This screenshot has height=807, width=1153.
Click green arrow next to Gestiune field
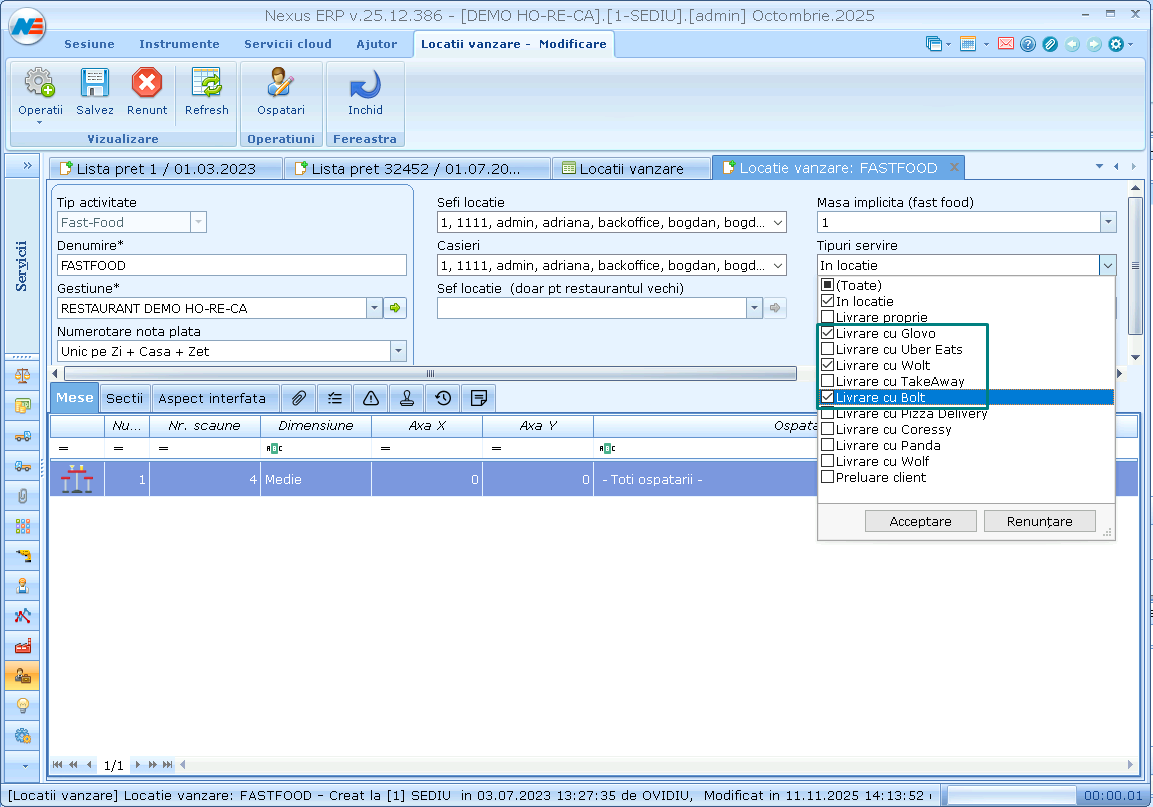[x=396, y=308]
